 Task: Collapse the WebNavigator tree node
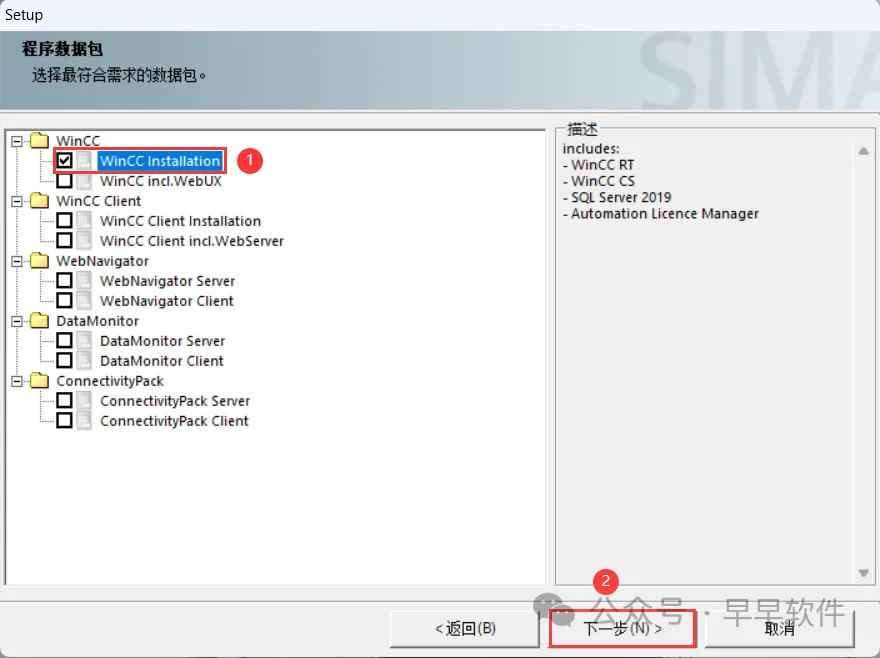coord(17,261)
